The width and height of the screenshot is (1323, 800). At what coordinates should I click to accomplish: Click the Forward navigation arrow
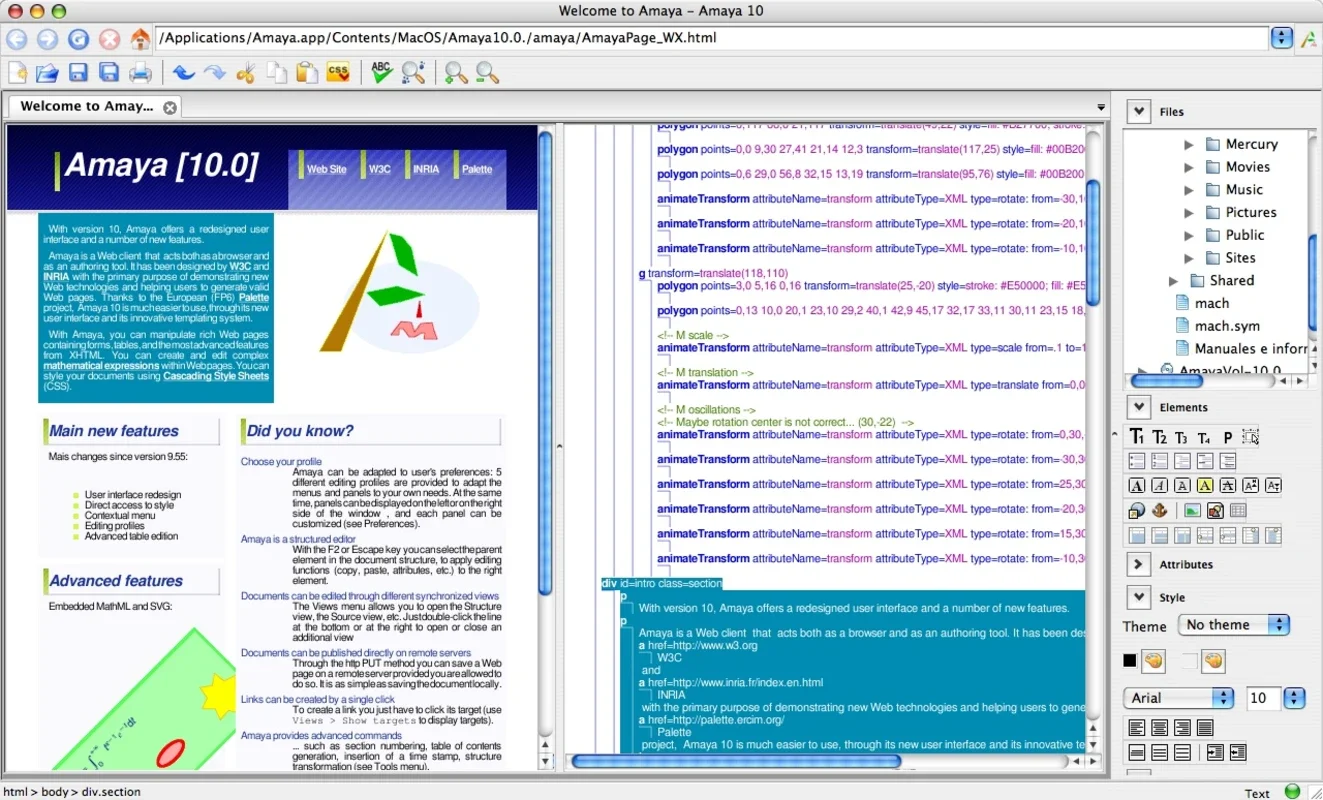pyautogui.click(x=48, y=39)
